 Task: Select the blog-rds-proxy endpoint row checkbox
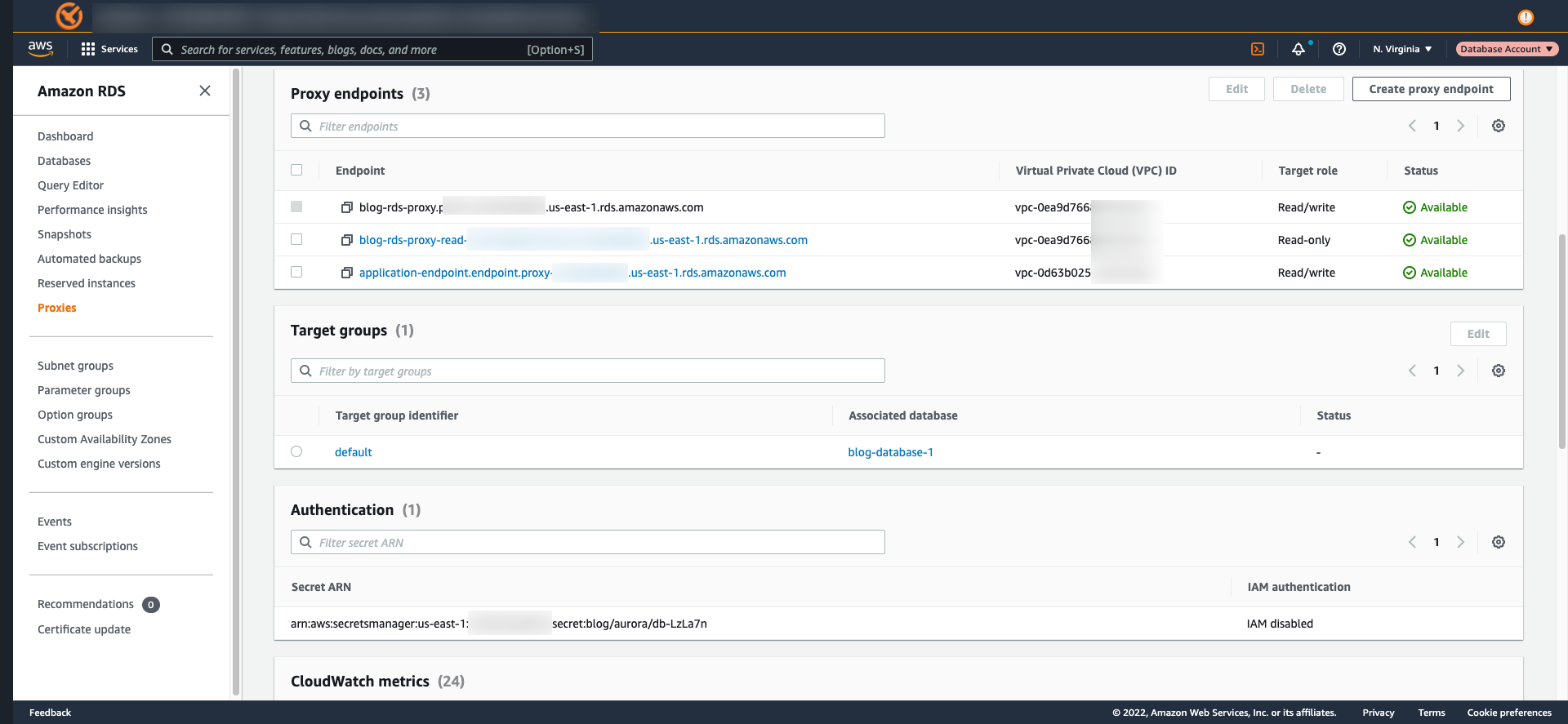[x=296, y=207]
